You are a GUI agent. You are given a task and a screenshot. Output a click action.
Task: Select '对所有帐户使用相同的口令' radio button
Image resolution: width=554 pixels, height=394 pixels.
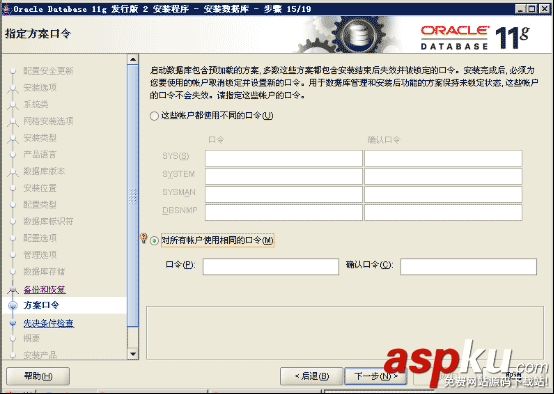pos(154,241)
